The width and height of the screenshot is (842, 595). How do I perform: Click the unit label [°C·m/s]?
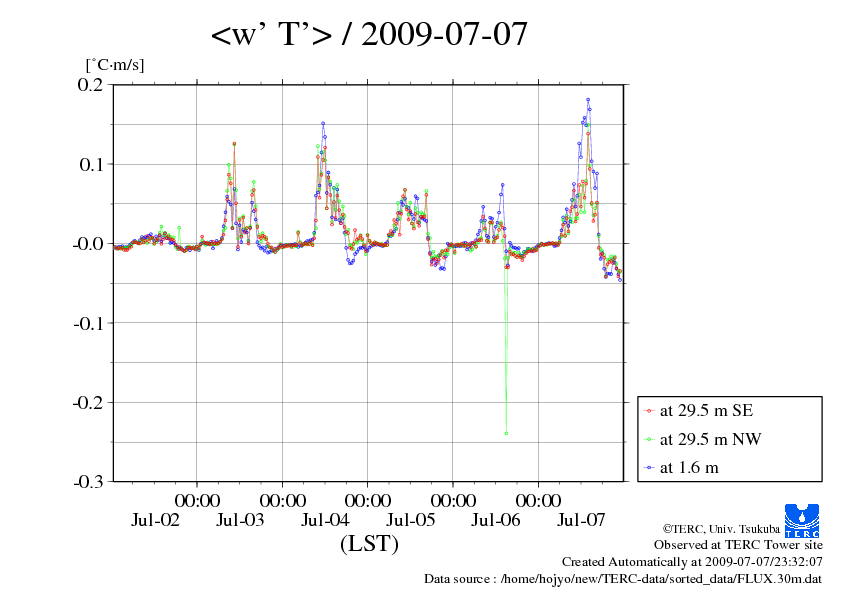pyautogui.click(x=115, y=65)
